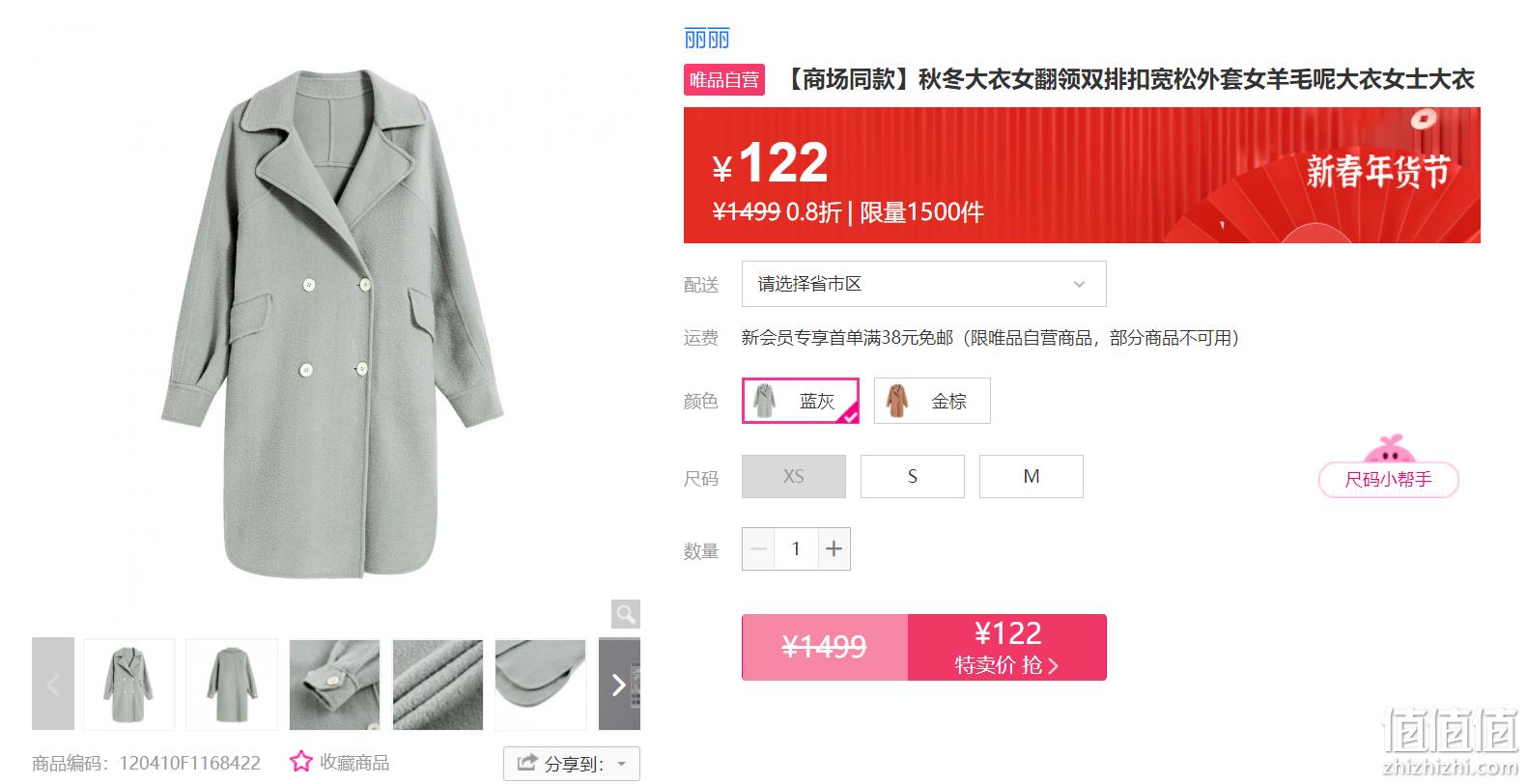Click the star icon beside 收藏商品
1527x784 pixels.
click(x=301, y=762)
